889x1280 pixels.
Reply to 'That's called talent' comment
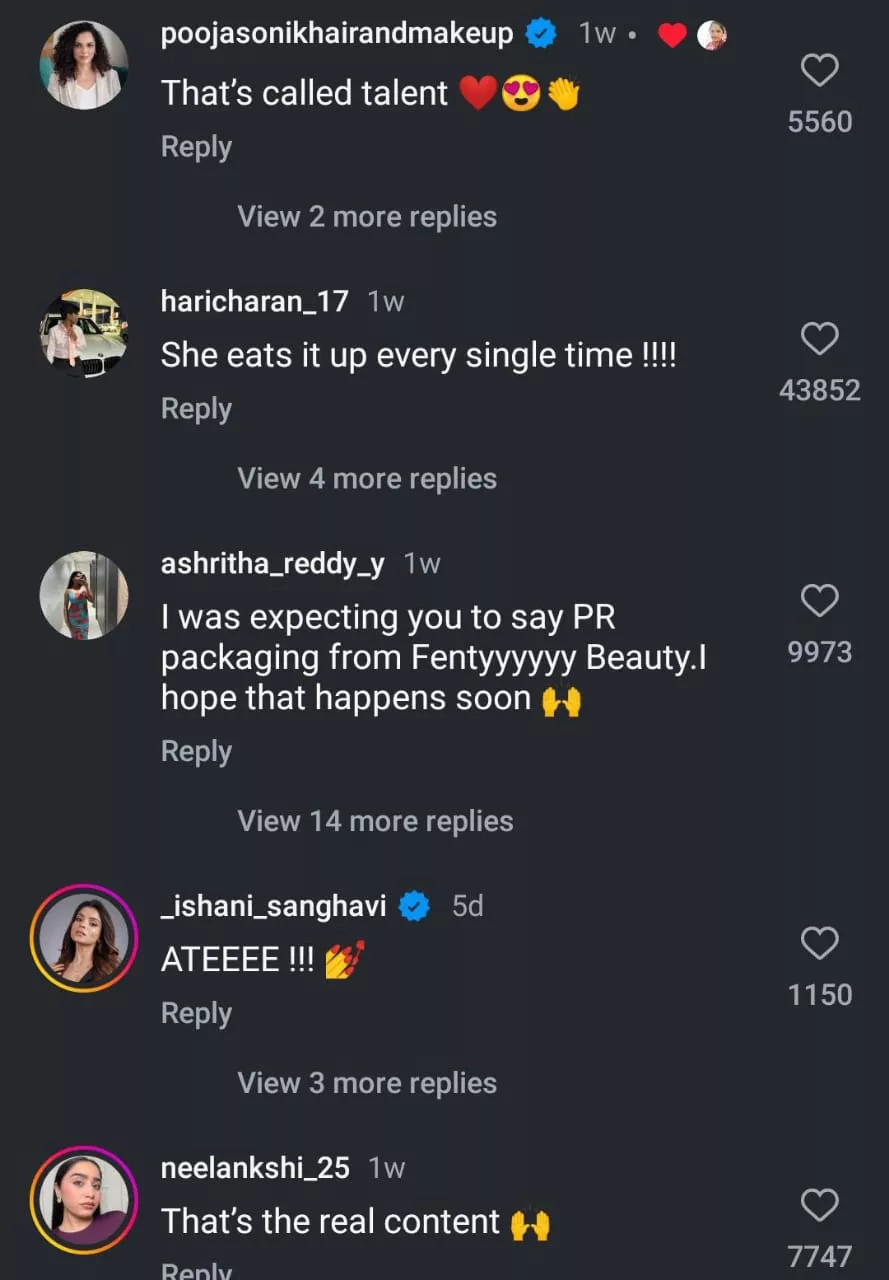[196, 147]
